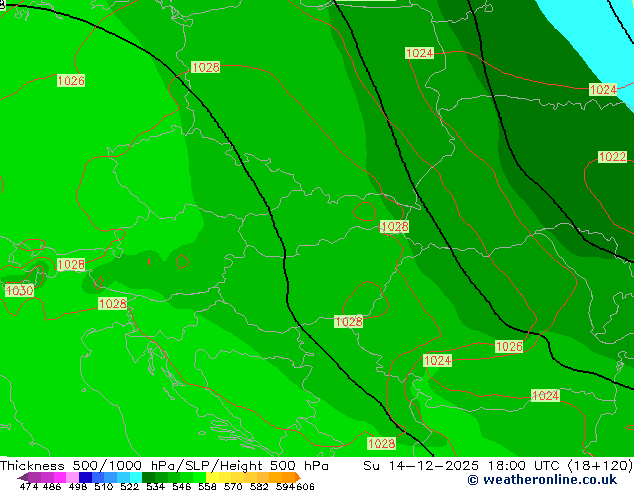
Task: Click the 558 legend value
Action: coord(207,486)
